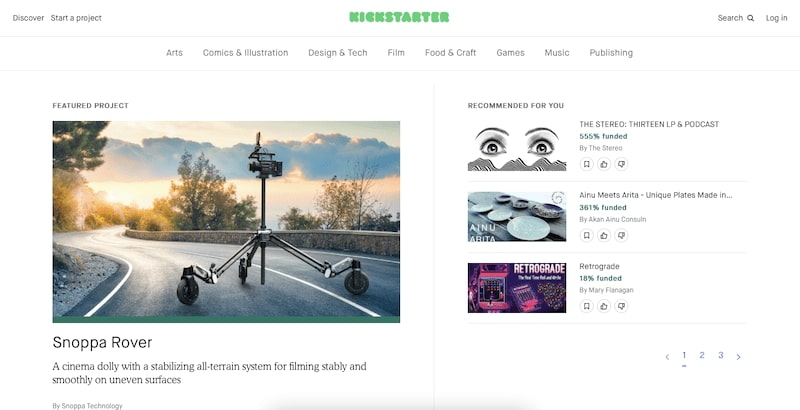Image resolution: width=800 pixels, height=410 pixels.
Task: Give Retrograde a thumbs down
Action: point(621,306)
